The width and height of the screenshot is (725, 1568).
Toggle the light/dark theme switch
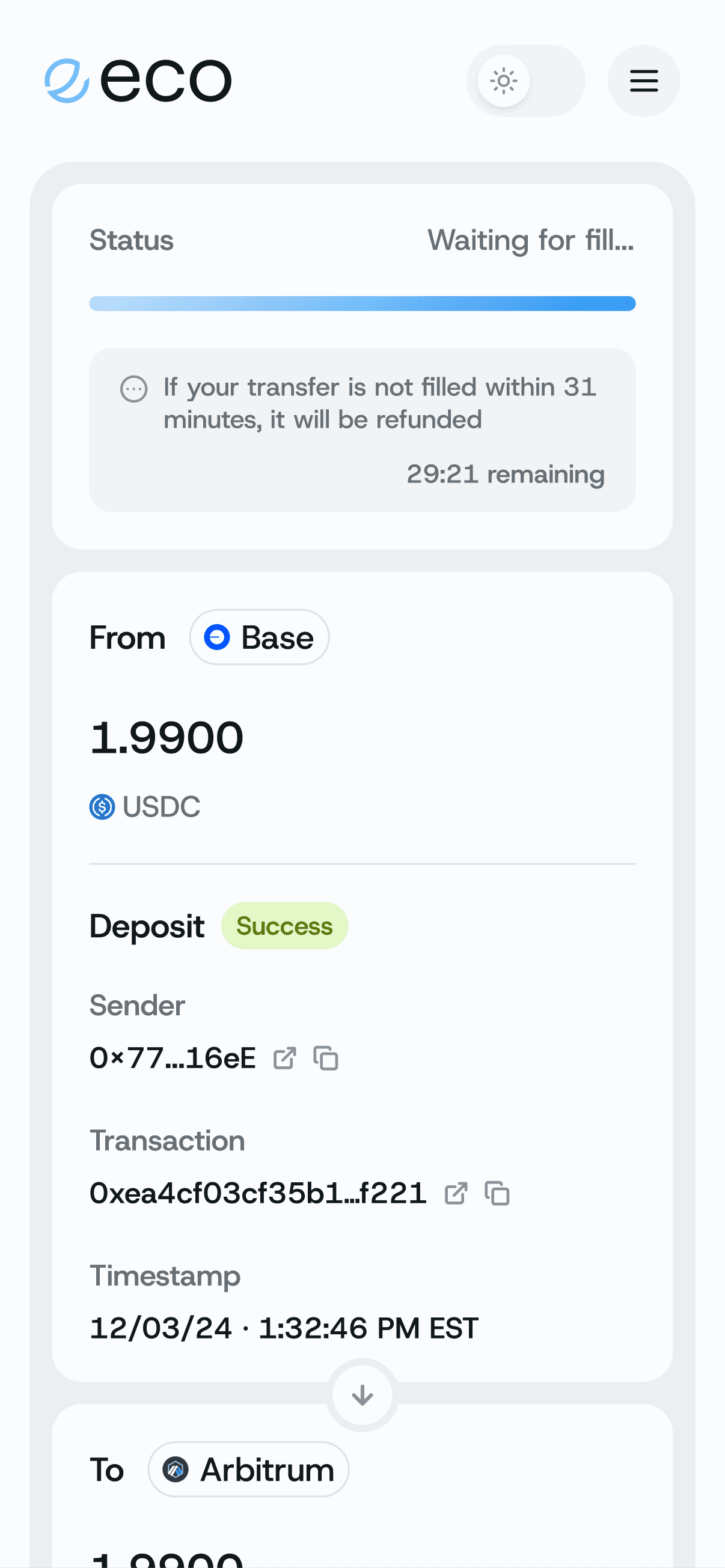525,81
